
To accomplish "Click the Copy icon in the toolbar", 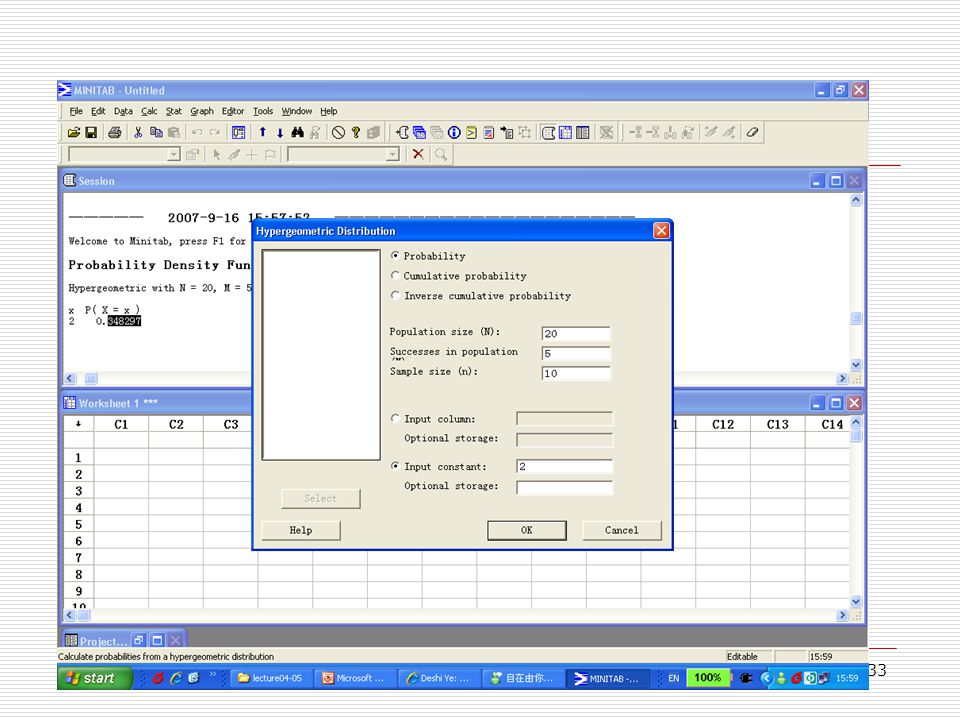I will [x=156, y=132].
